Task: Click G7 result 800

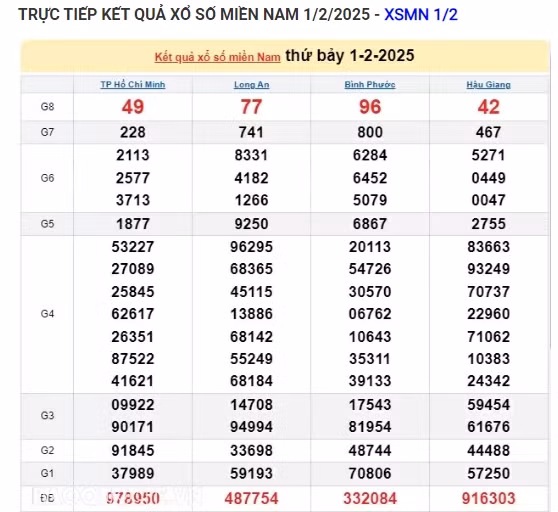Action: (370, 132)
